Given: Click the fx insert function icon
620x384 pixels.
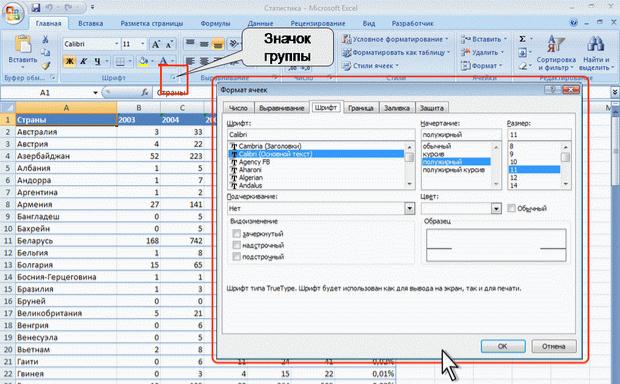Looking at the screenshot, I should coord(145,92).
